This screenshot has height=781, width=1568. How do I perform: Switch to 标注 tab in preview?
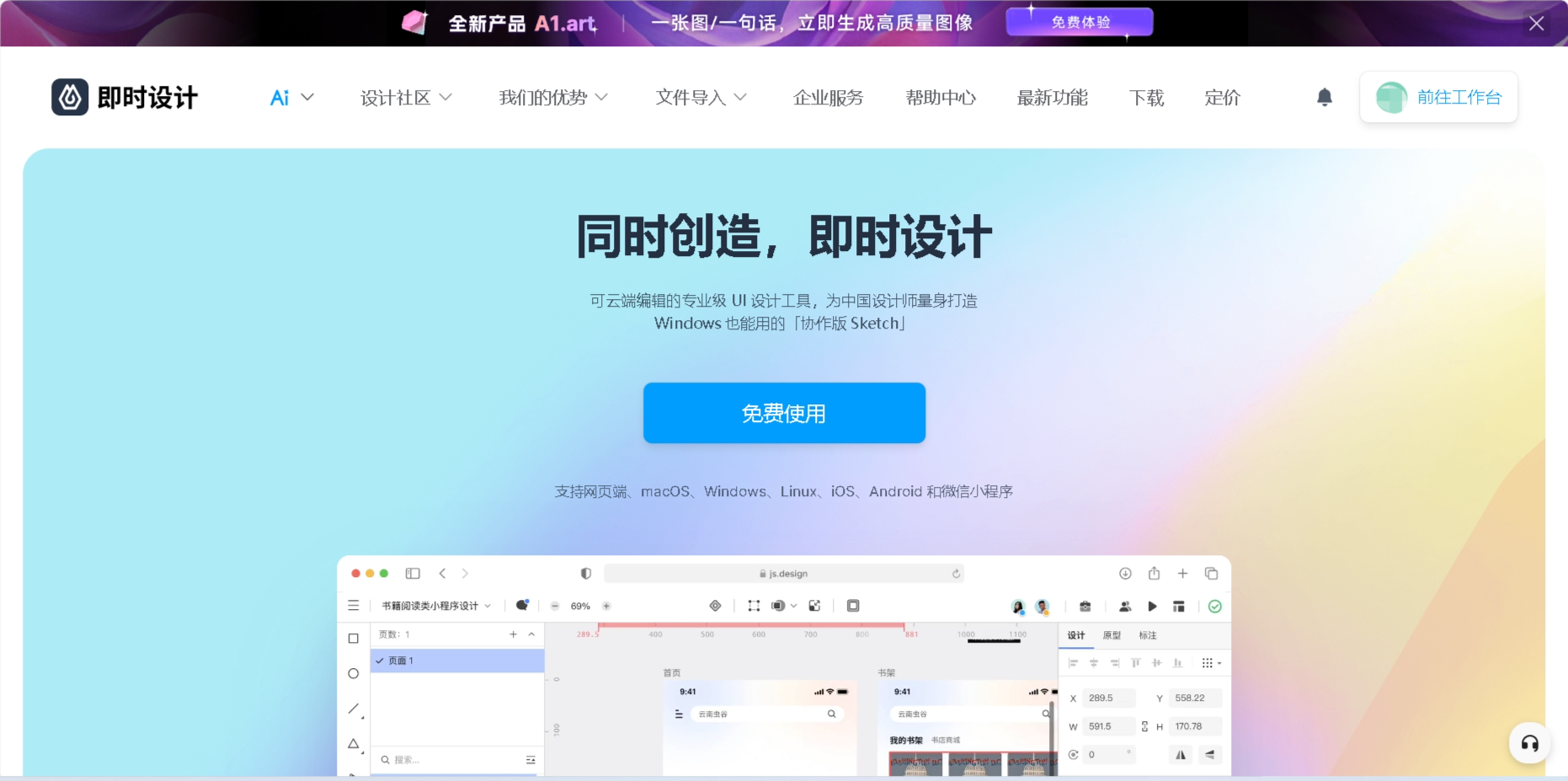(1148, 635)
